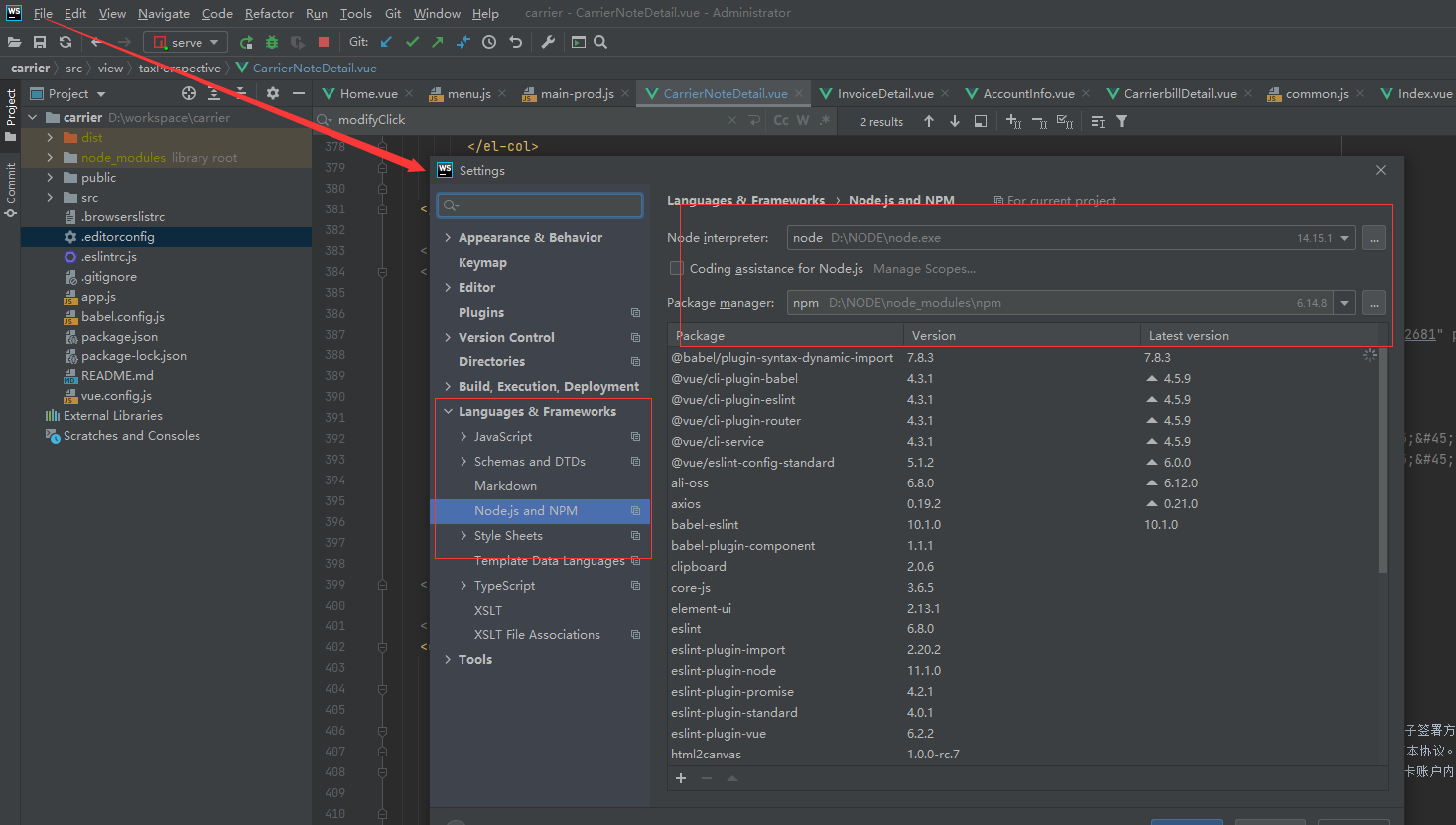Screen dimensions: 1456x825
Task: Expand Editor settings section
Action: [449, 288]
